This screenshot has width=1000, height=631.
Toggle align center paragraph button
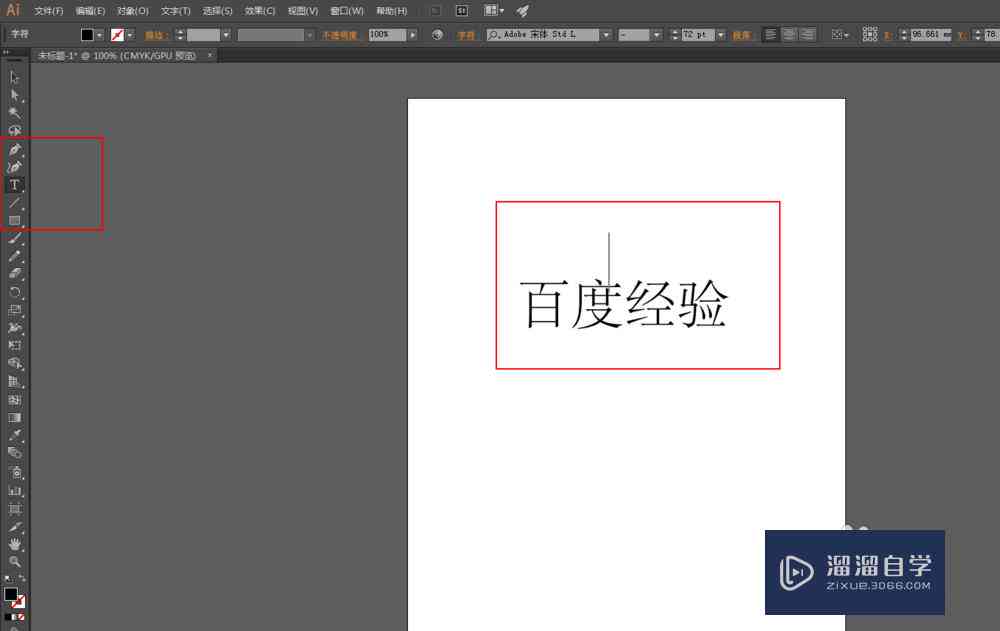pyautogui.click(x=789, y=34)
